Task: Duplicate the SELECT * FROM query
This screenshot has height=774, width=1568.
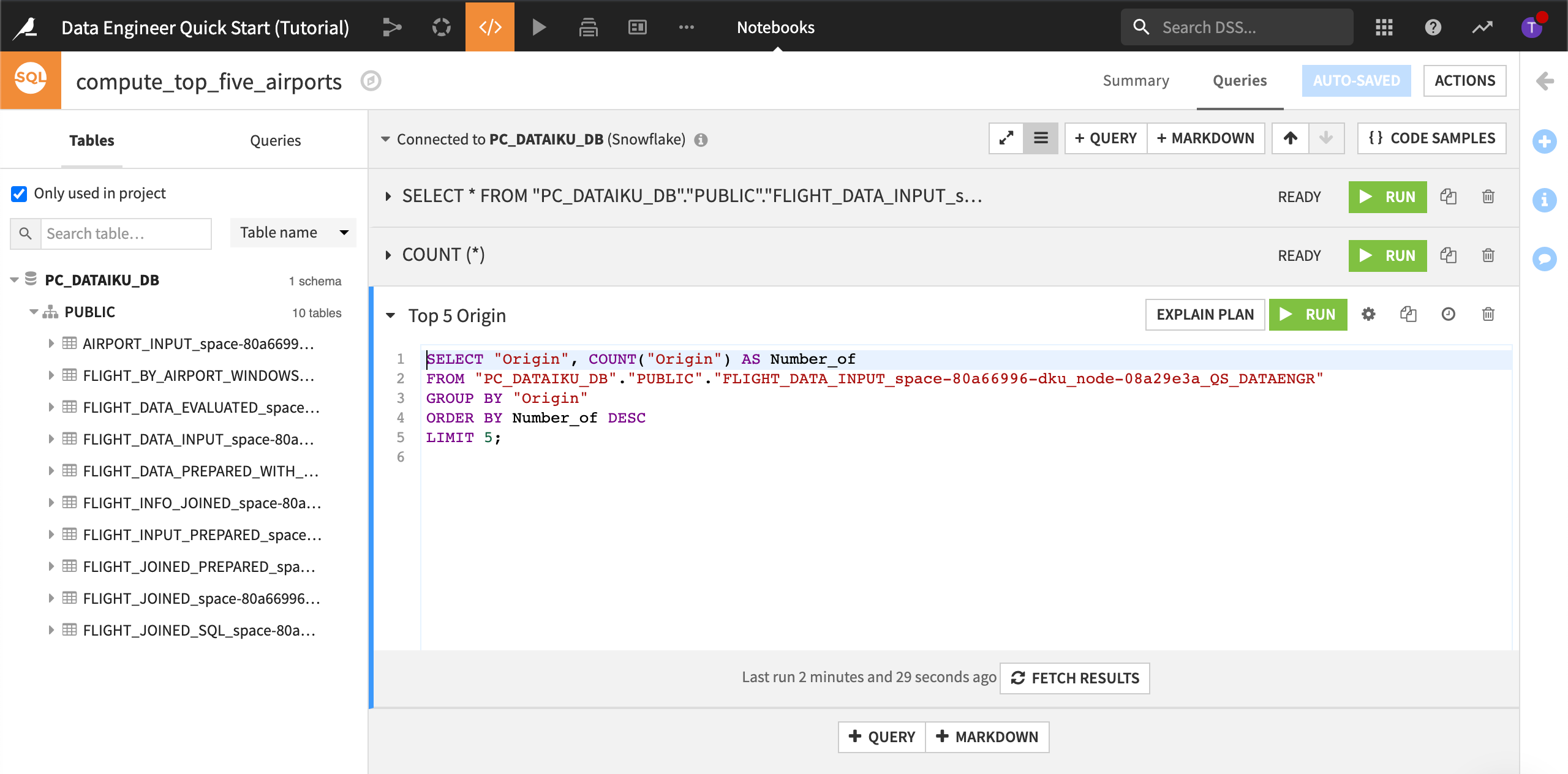Action: tap(1448, 197)
